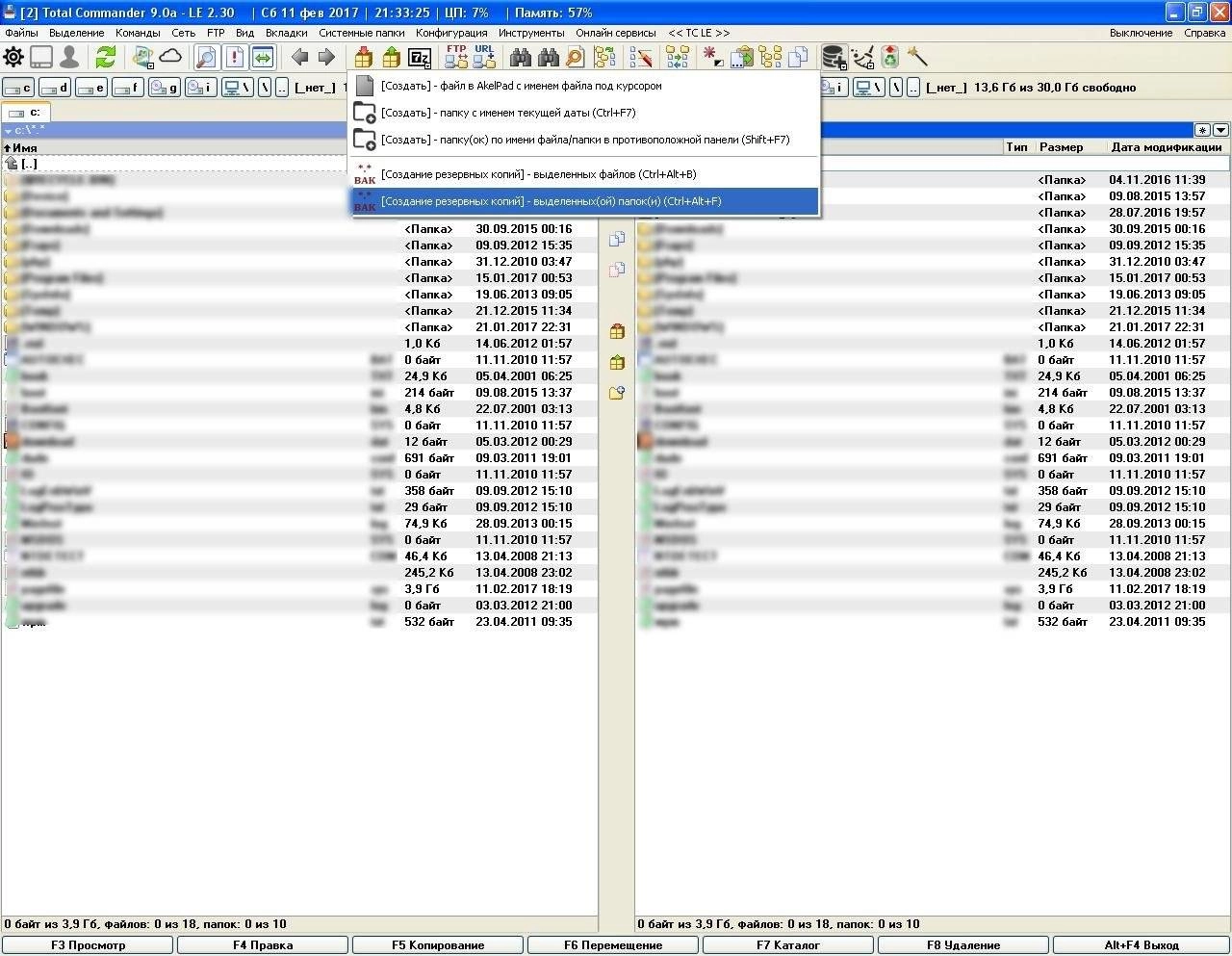The height and width of the screenshot is (956, 1232).
Task: Click the gray user silhouette toolbar icon
Action: [x=69, y=58]
